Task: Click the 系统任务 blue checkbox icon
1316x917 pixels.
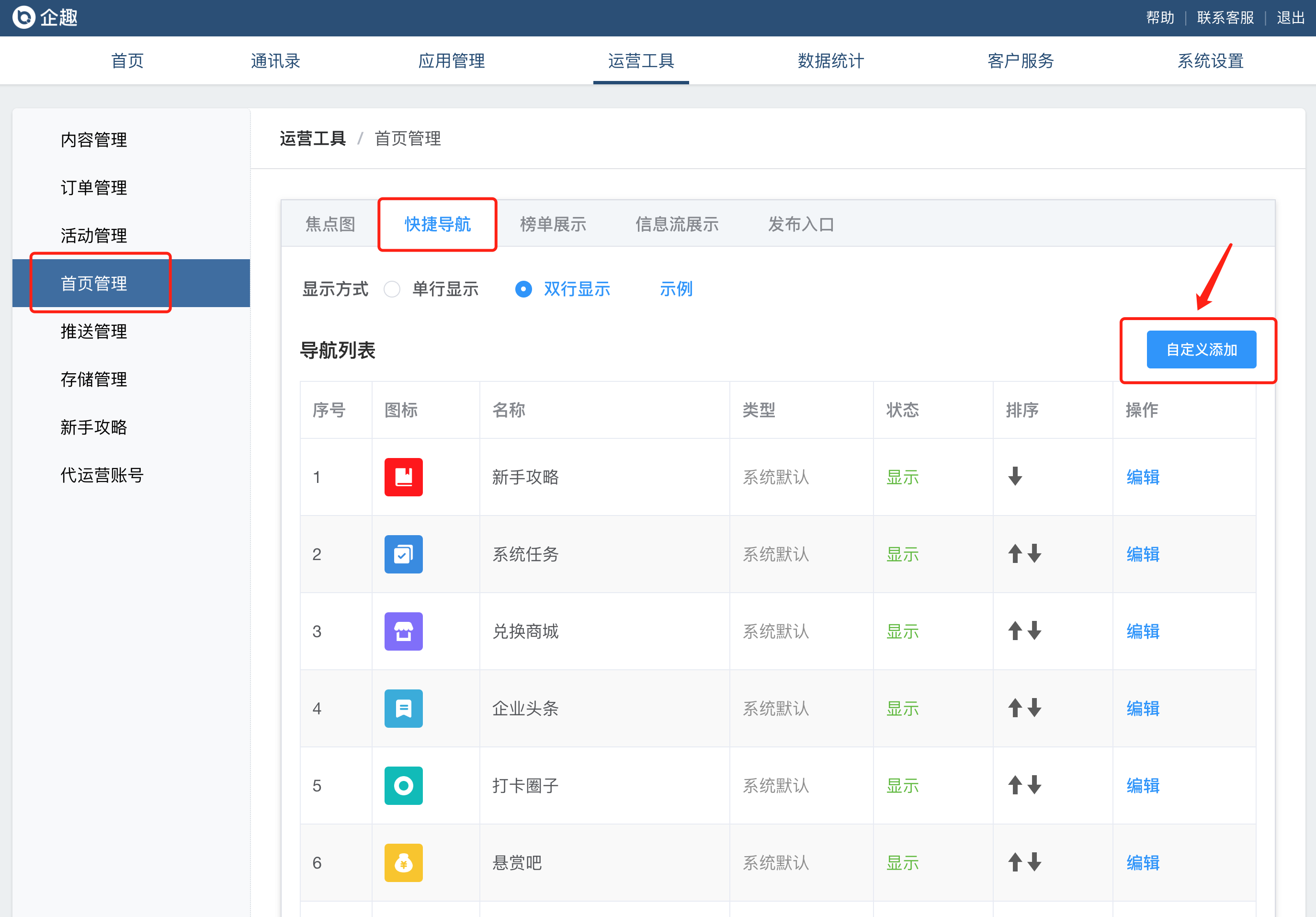Action: tap(404, 554)
